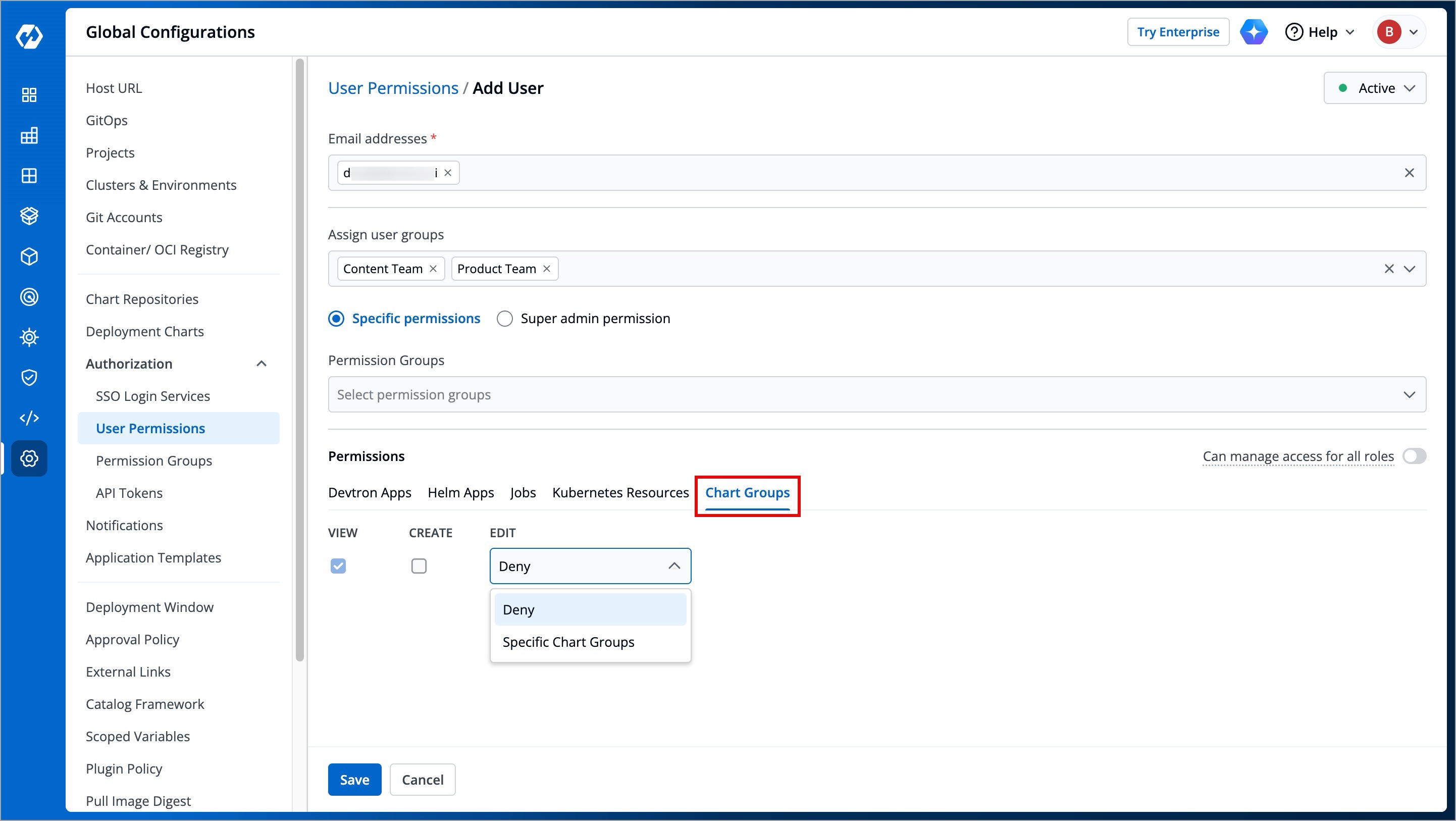
Task: Switch to the Kubernetes Resources tab
Action: click(620, 492)
